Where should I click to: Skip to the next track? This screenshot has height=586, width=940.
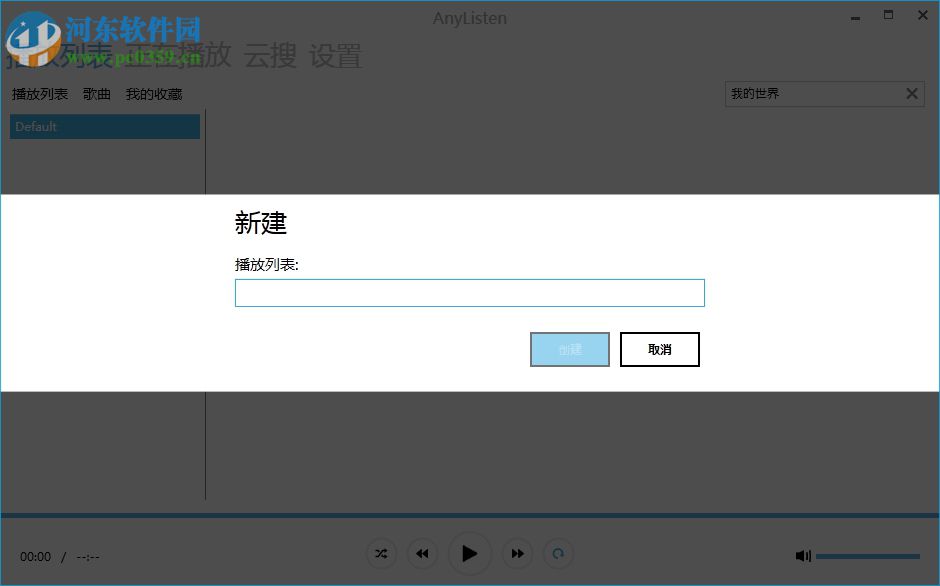point(517,553)
